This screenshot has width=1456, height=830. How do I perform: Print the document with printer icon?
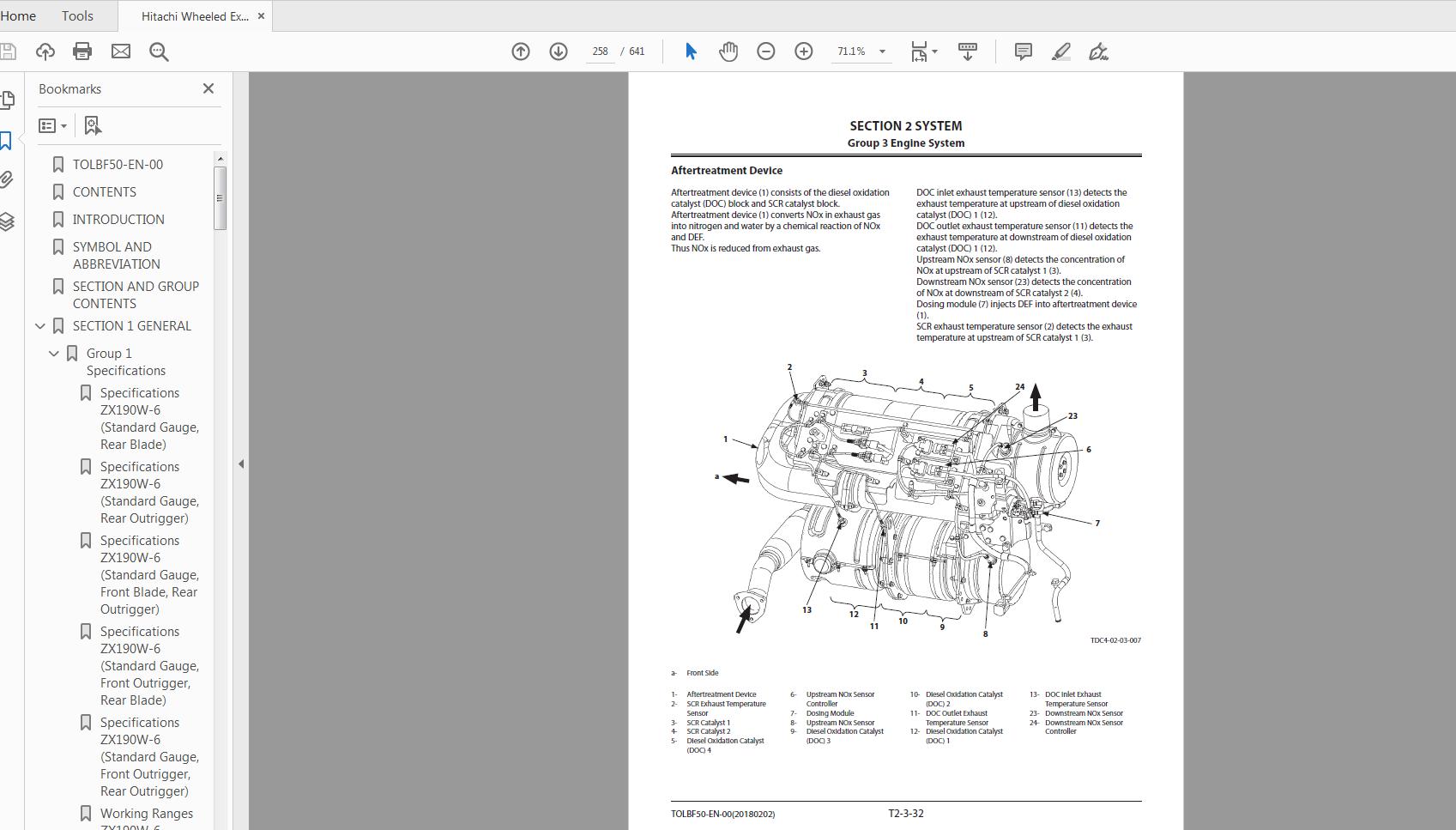(82, 51)
